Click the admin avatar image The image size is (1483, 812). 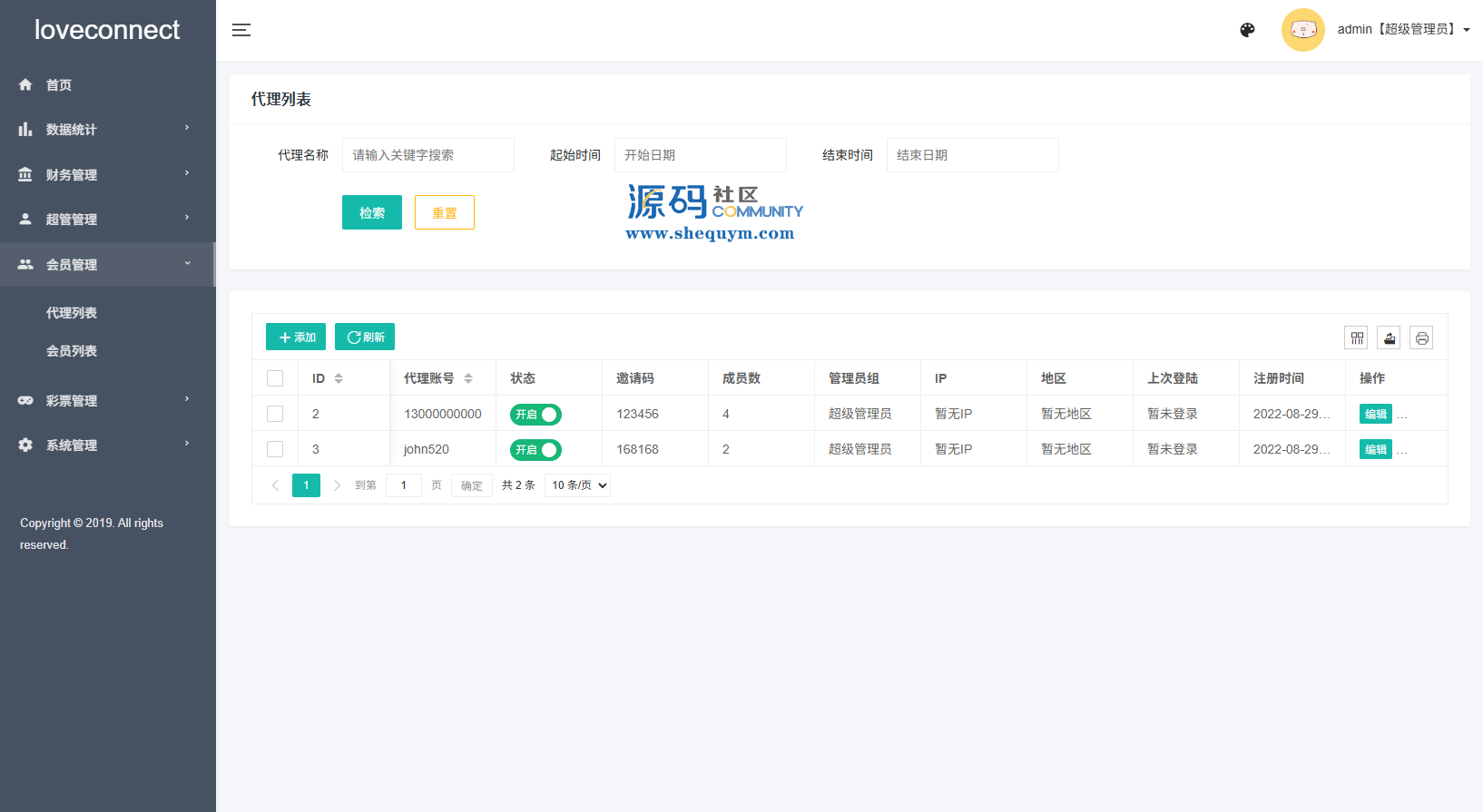[x=1302, y=30]
